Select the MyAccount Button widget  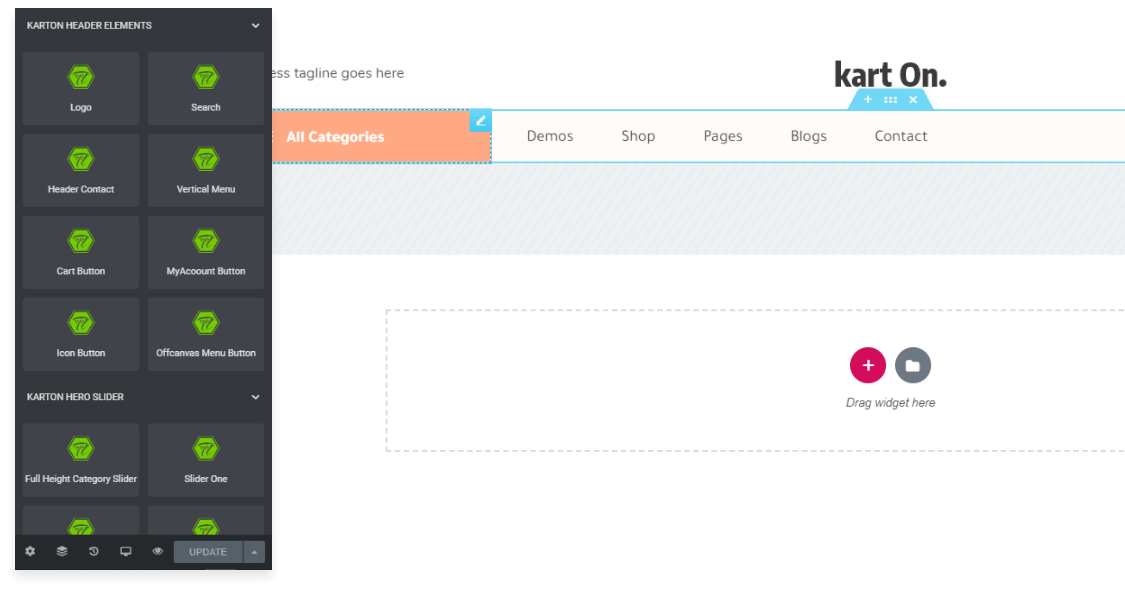[x=206, y=252]
